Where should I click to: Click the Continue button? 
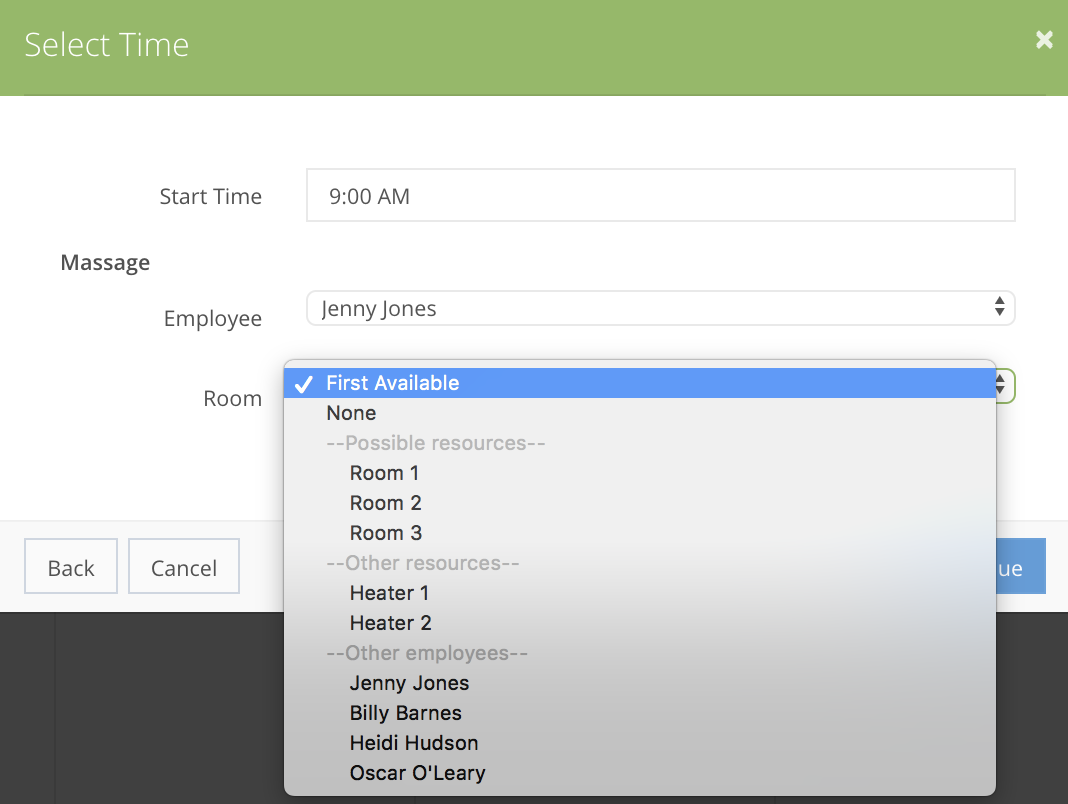1020,566
